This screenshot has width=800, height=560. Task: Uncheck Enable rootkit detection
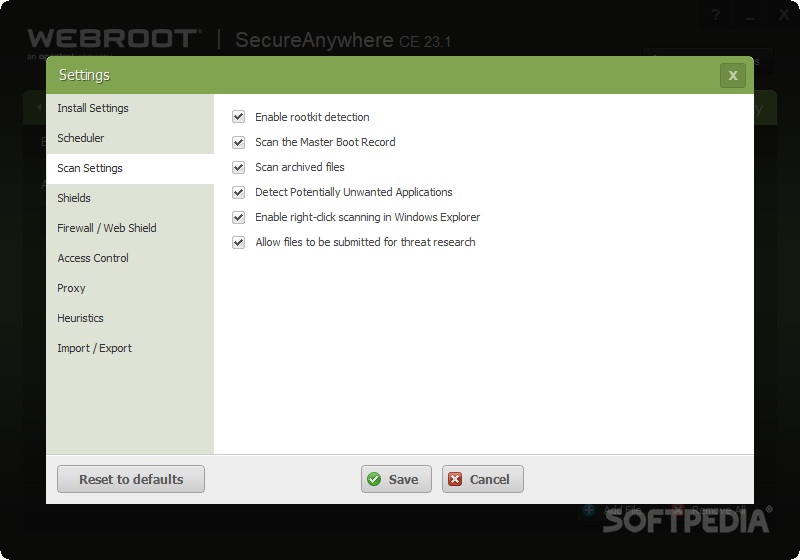pyautogui.click(x=238, y=117)
